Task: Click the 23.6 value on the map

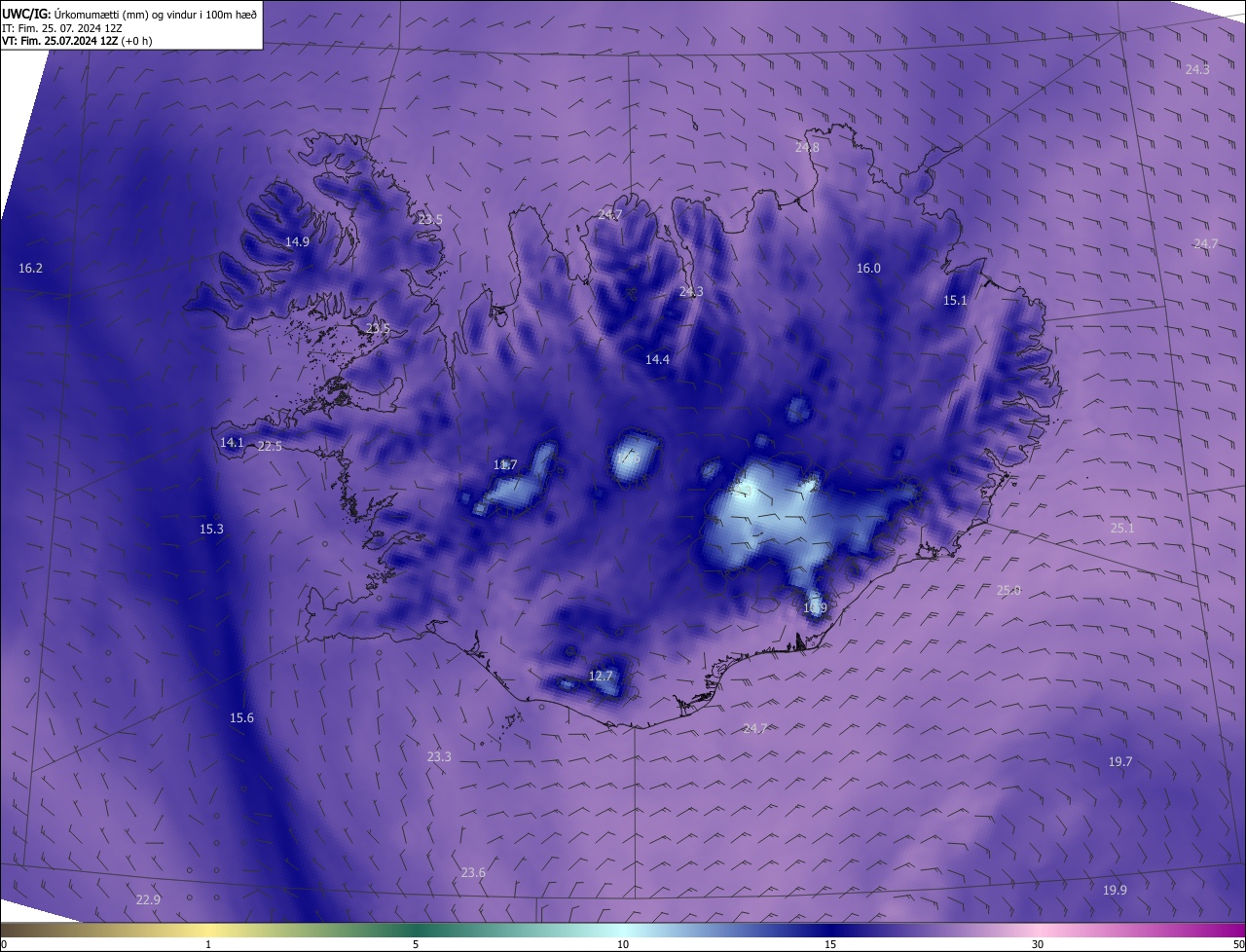Action: pos(473,873)
